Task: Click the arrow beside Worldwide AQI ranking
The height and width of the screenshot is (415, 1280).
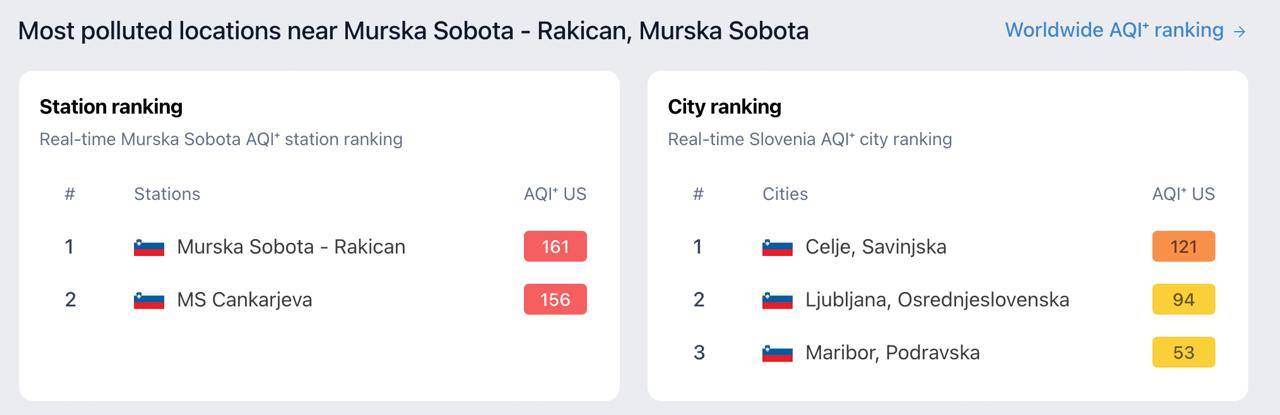Action: (1240, 31)
